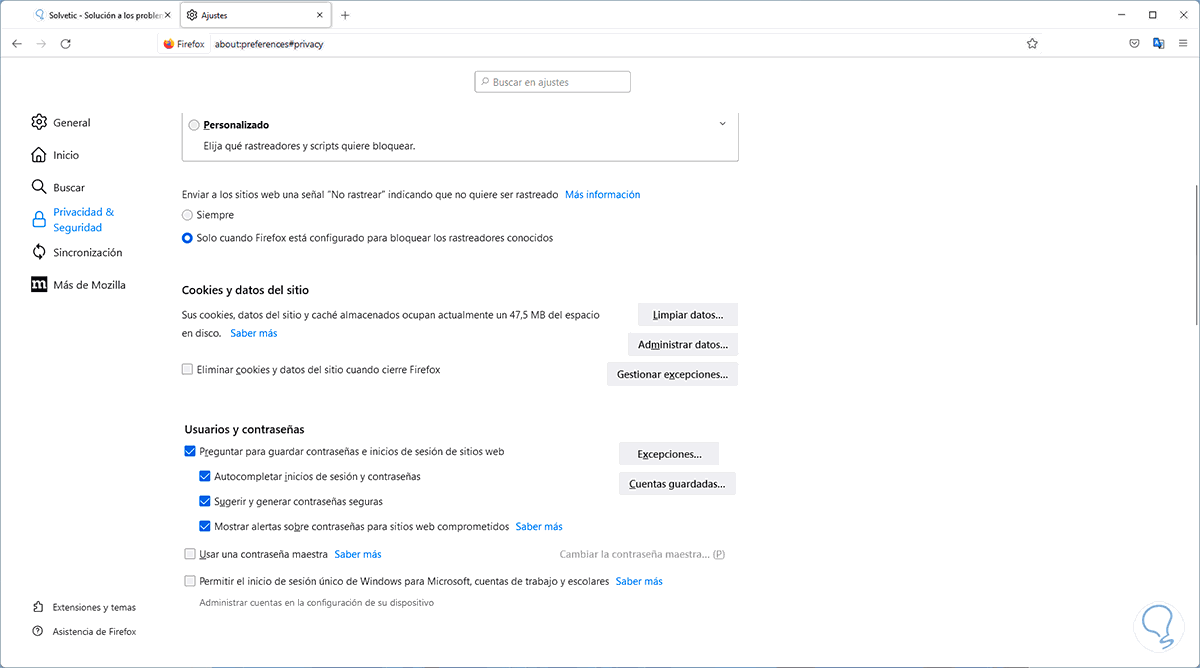Select the Siempre radio option
This screenshot has width=1200, height=668.
(187, 215)
